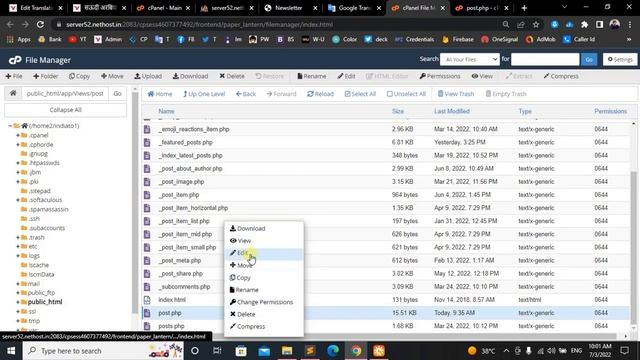
Task: Expand the .cpanel folder
Action: coord(18,135)
